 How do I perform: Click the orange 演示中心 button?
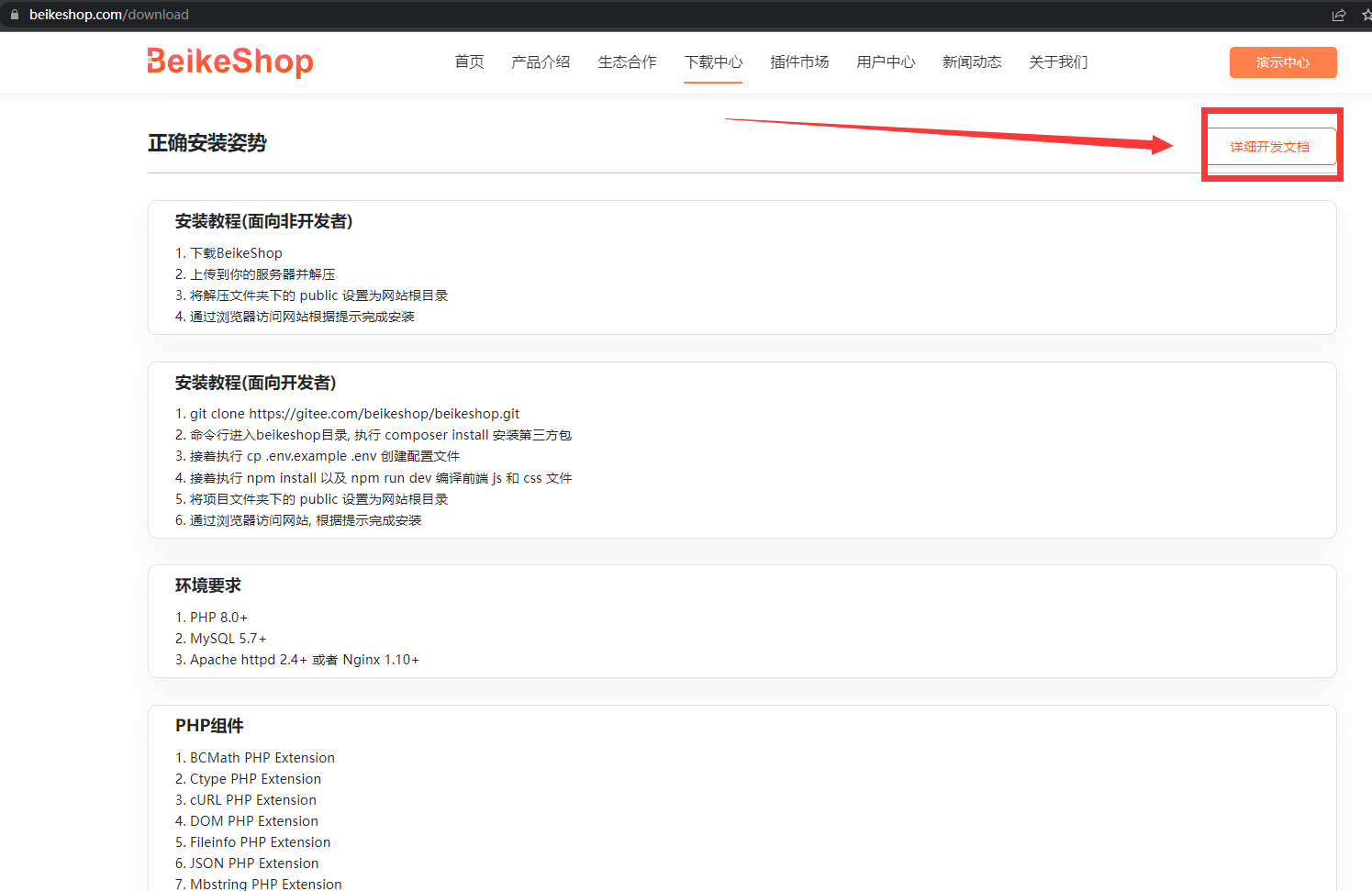tap(1283, 62)
